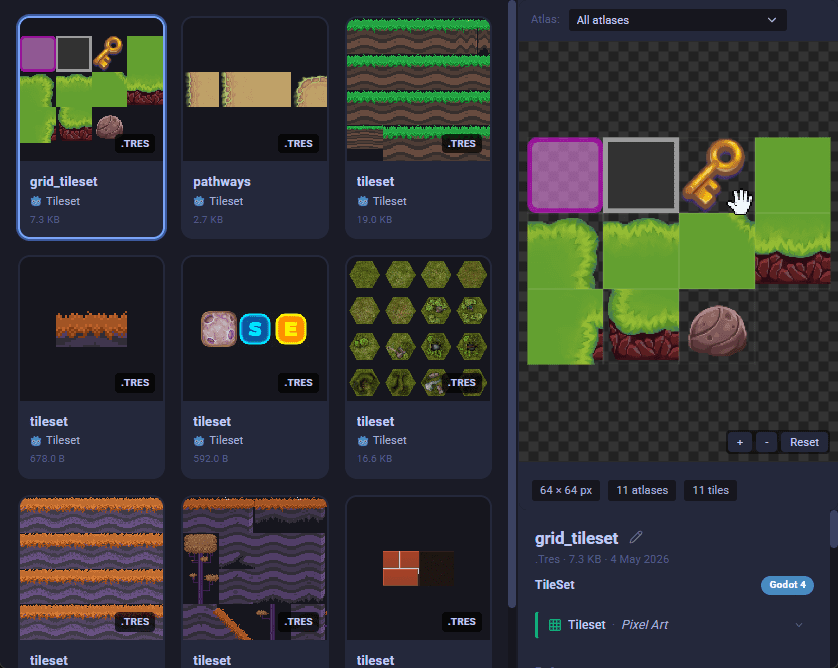Open the brick tileset card thumbnail

[418, 569]
